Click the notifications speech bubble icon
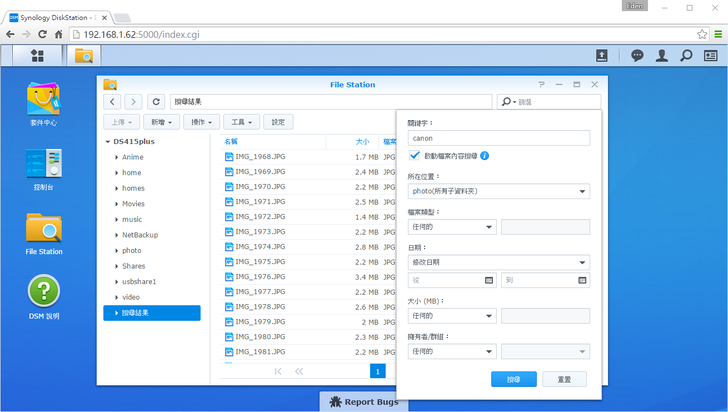This screenshot has height=412, width=728. (x=637, y=56)
